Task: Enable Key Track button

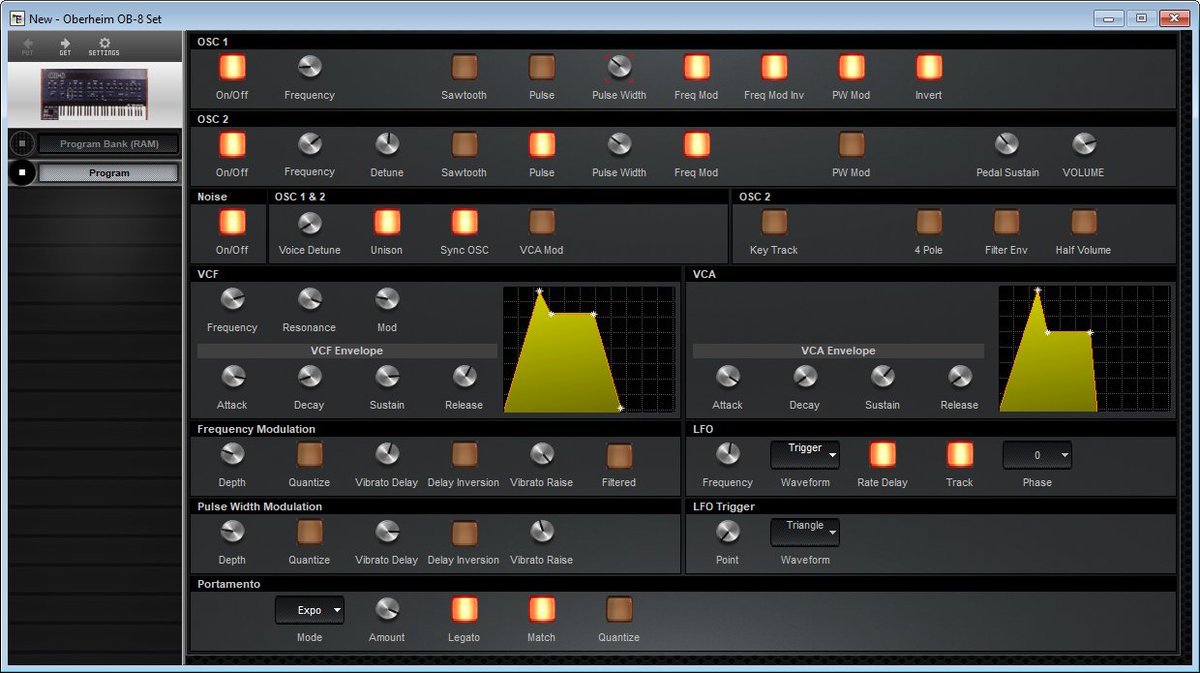Action: pos(774,222)
